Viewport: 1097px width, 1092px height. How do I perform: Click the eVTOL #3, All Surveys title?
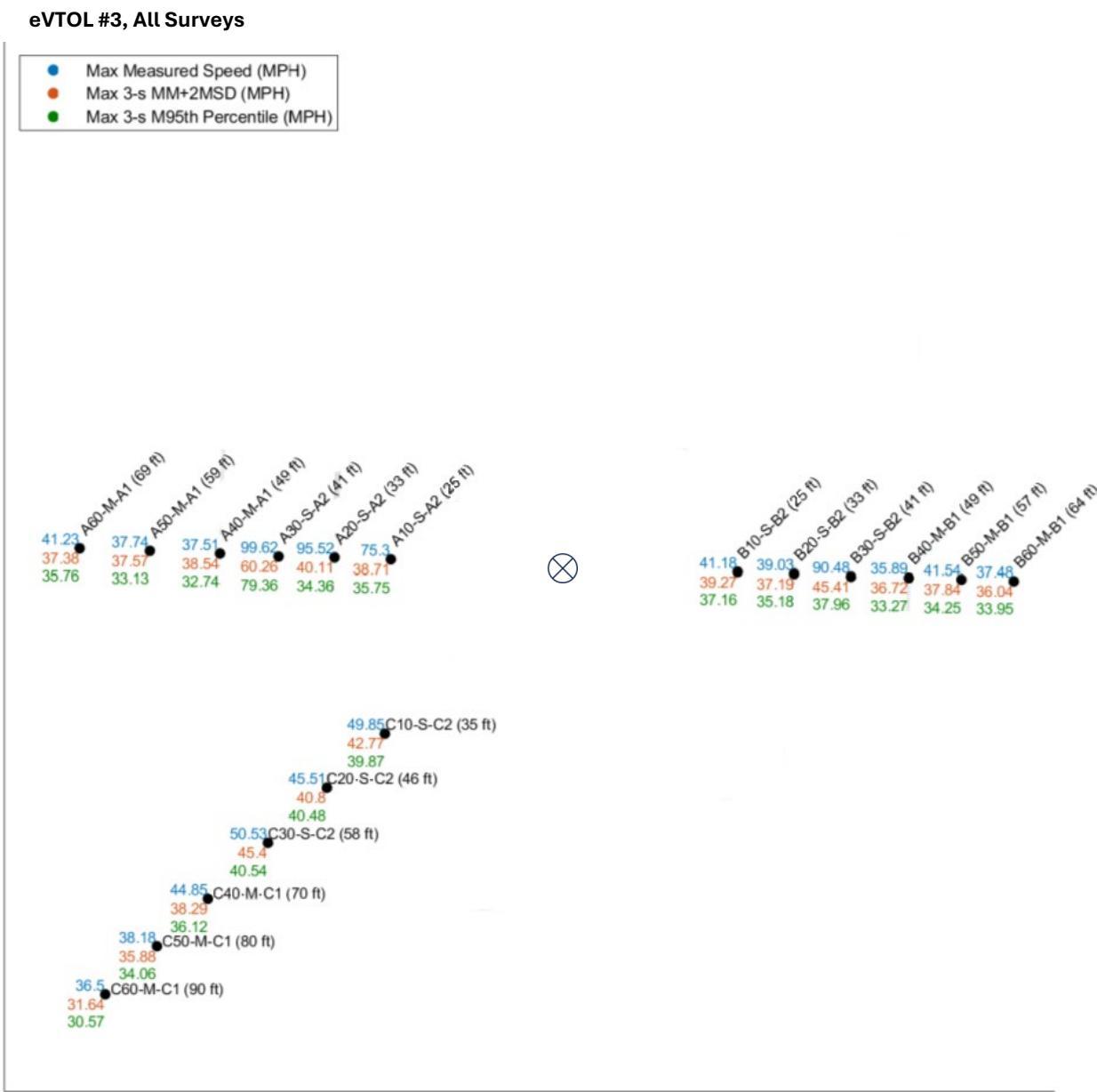coord(137,20)
